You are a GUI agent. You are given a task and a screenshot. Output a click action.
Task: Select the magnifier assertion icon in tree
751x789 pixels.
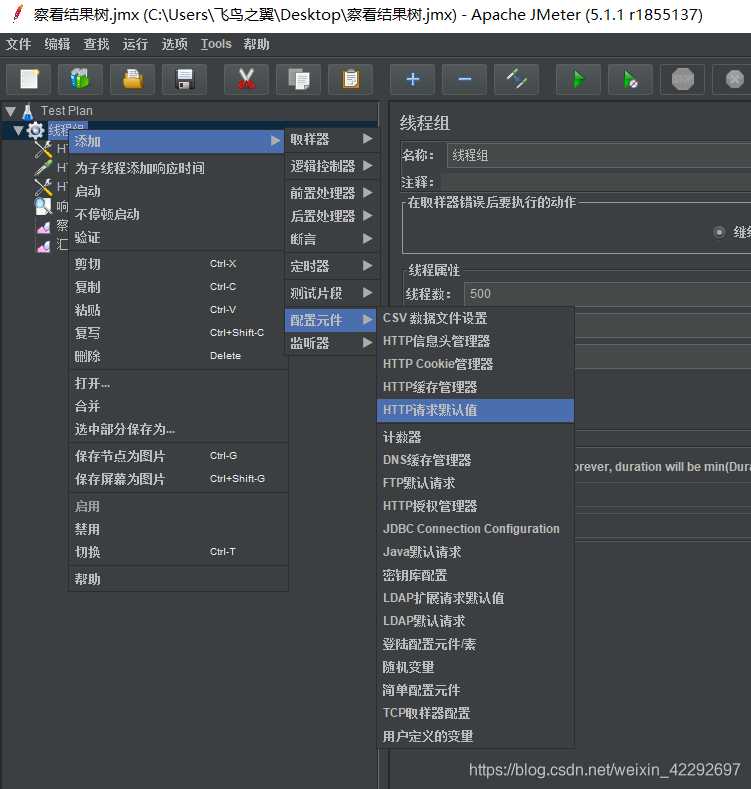[43, 206]
